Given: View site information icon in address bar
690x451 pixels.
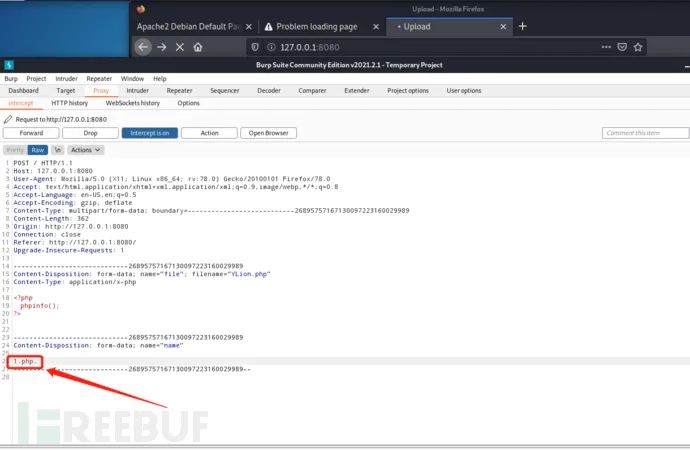Looking at the screenshot, I should (x=271, y=47).
